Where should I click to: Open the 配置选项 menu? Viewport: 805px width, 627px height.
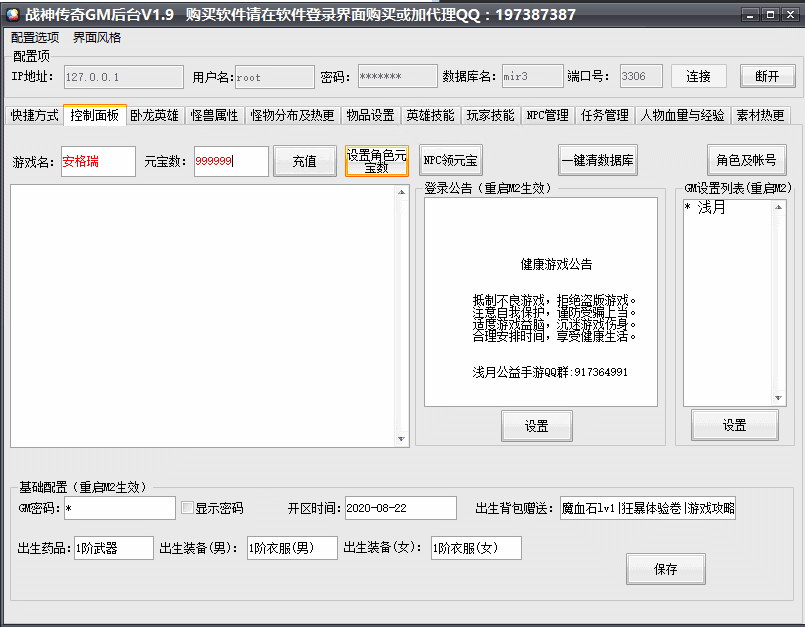[37, 37]
